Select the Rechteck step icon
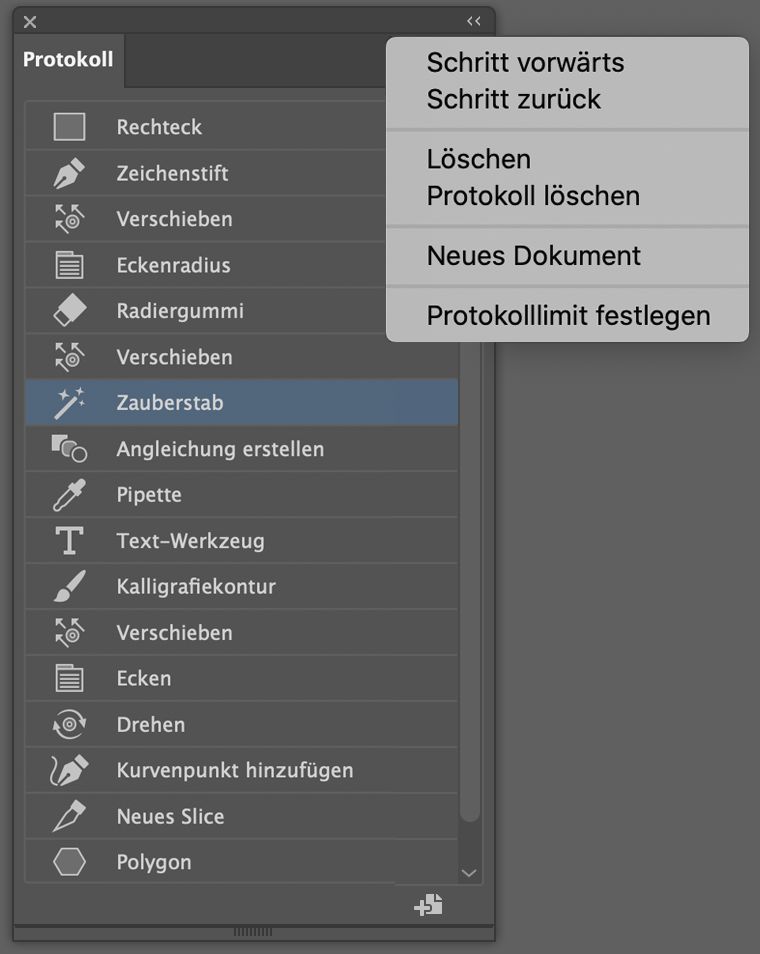Screen dimensions: 760x954 point(70,126)
